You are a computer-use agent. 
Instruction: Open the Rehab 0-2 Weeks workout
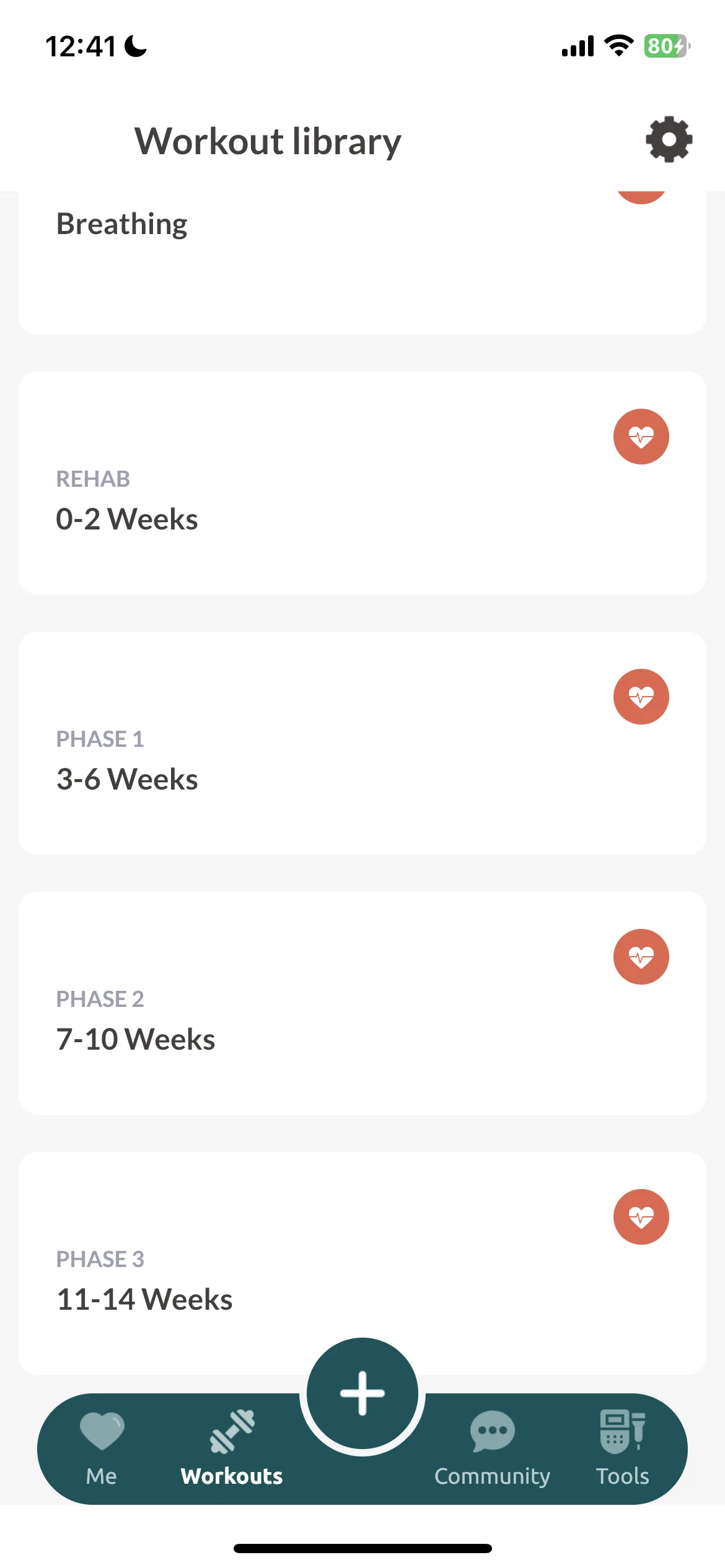pos(362,483)
